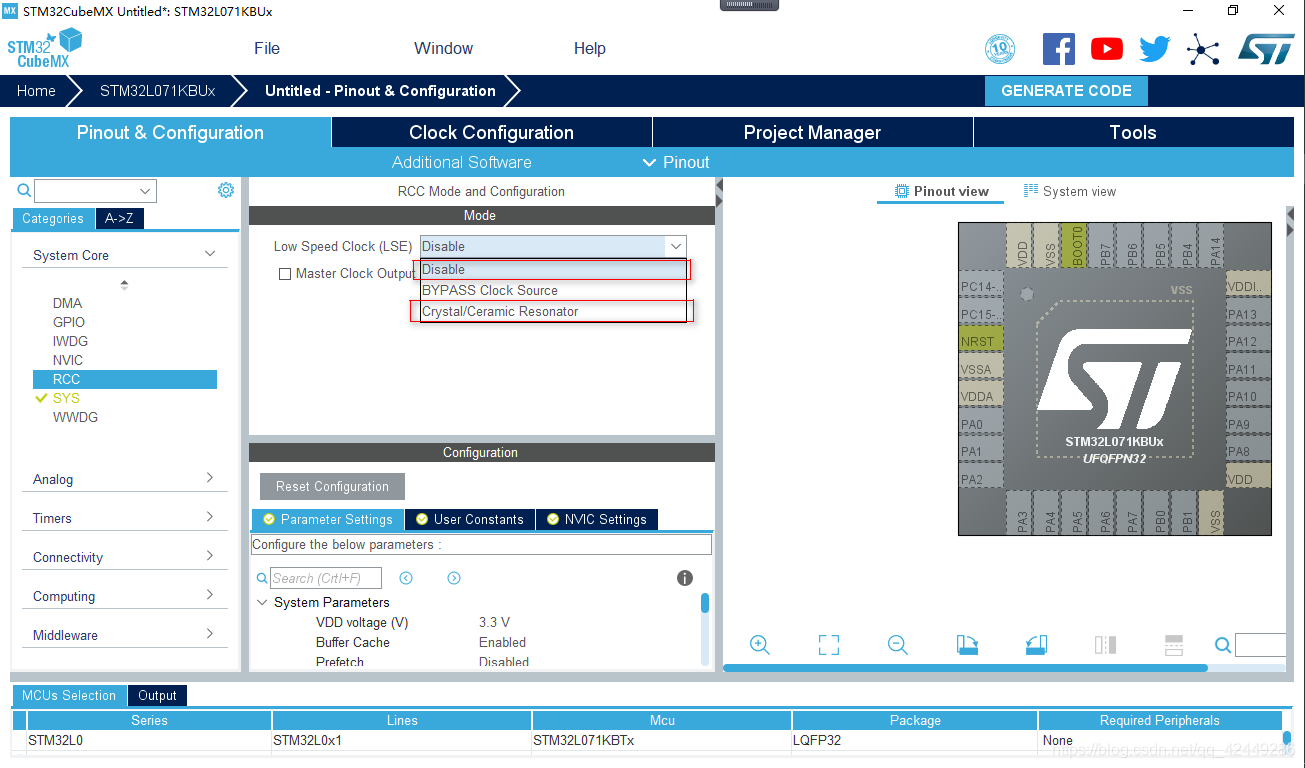Enable the Master Clock Output checkbox
Viewport: 1305px width, 768px height.
click(x=285, y=273)
